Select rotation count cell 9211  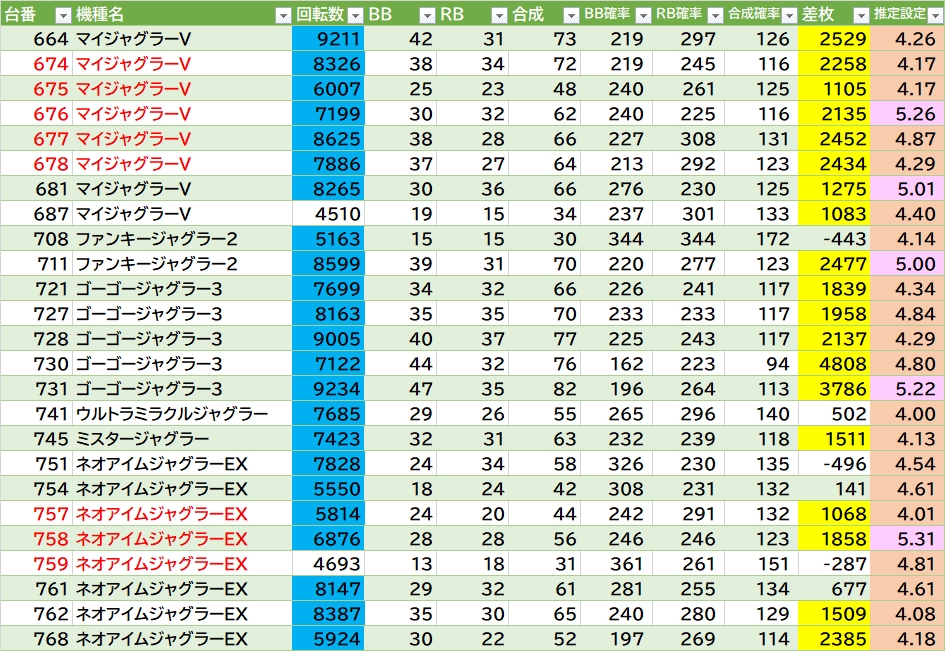point(328,39)
